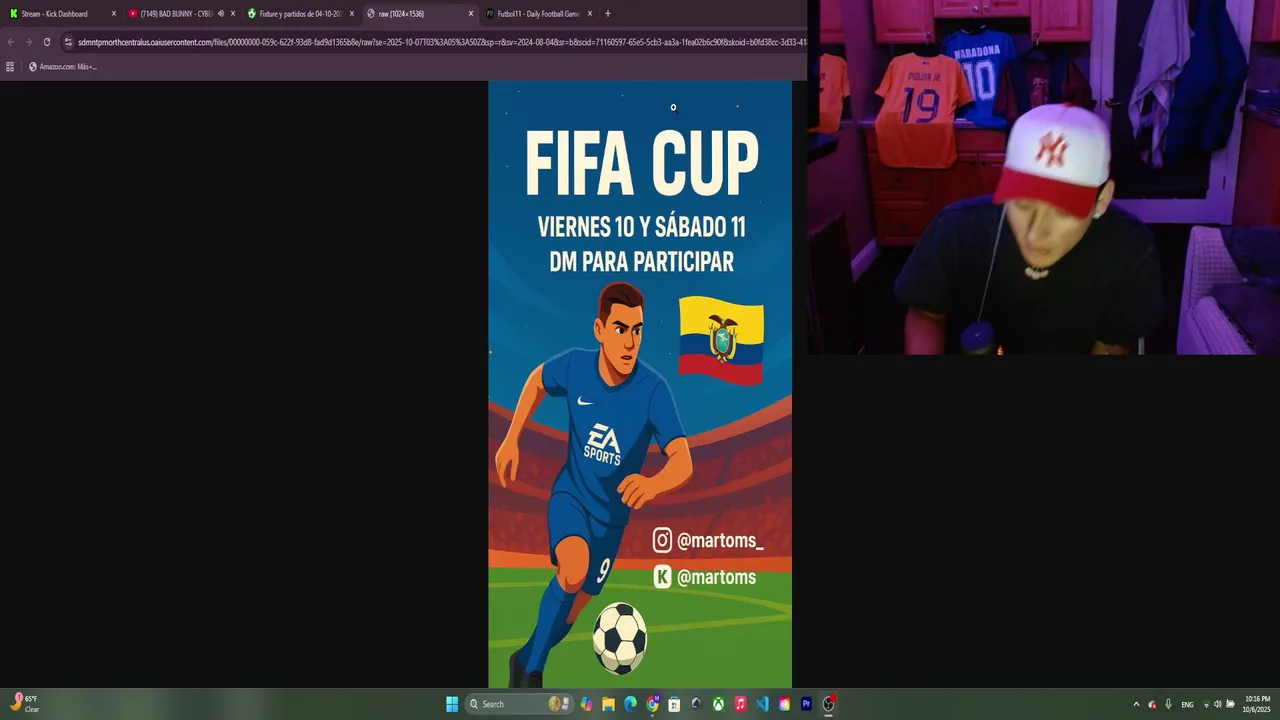View site information icon in address bar
This screenshot has height=720, width=1280.
click(68, 42)
